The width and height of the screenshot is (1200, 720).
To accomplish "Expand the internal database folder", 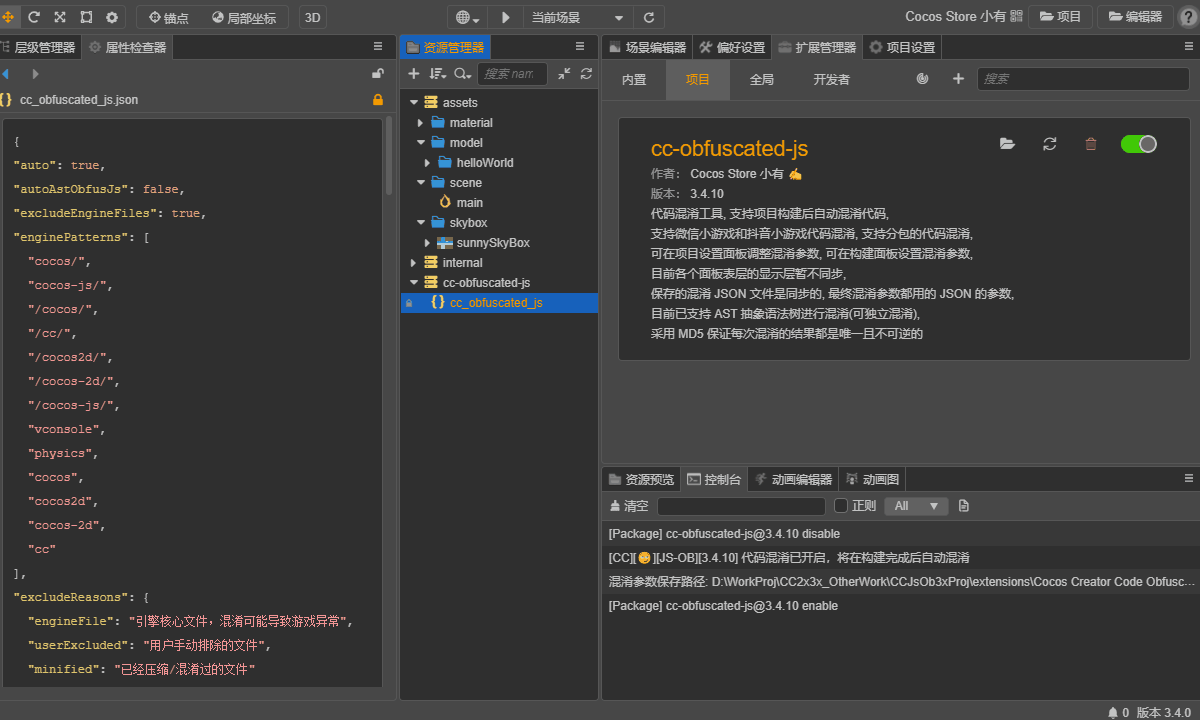I will [414, 263].
